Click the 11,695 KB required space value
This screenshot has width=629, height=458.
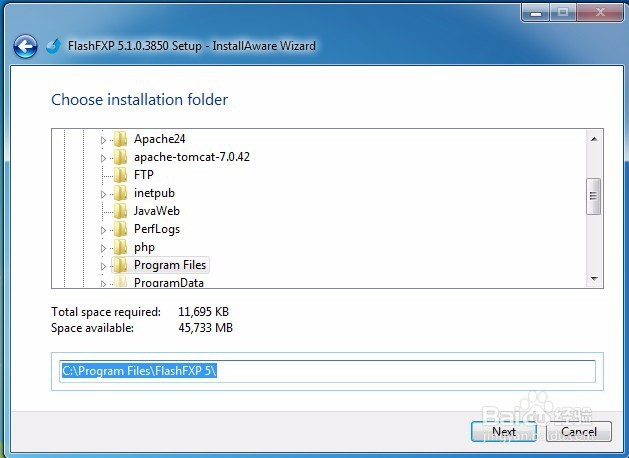(x=203, y=312)
